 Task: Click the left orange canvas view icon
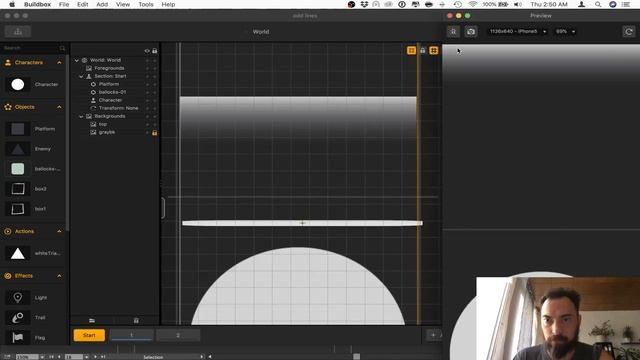click(x=411, y=50)
